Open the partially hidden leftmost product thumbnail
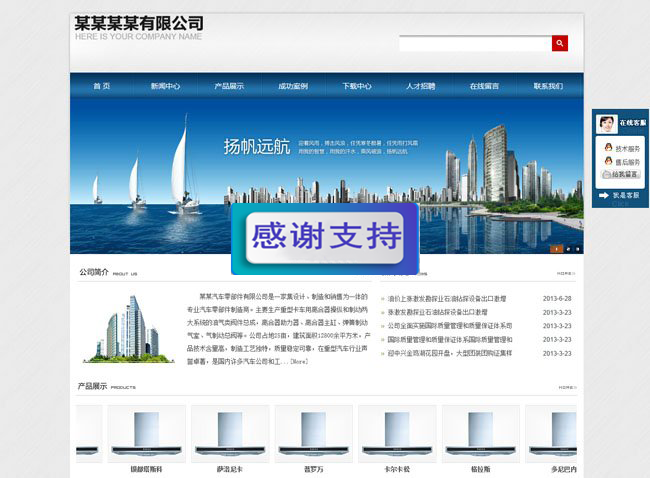 coord(89,434)
